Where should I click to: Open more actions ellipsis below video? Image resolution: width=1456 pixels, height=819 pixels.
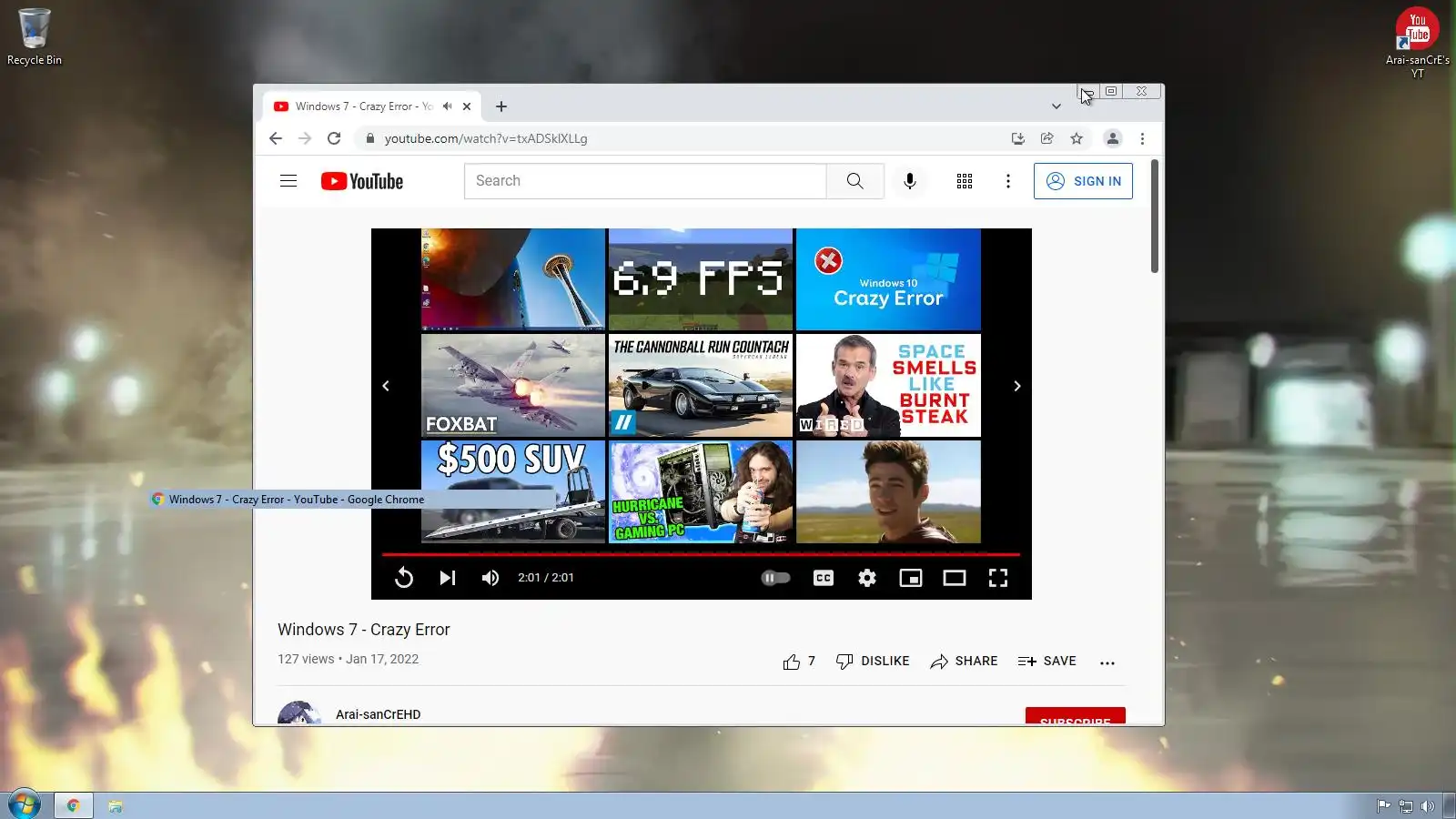click(x=1107, y=662)
